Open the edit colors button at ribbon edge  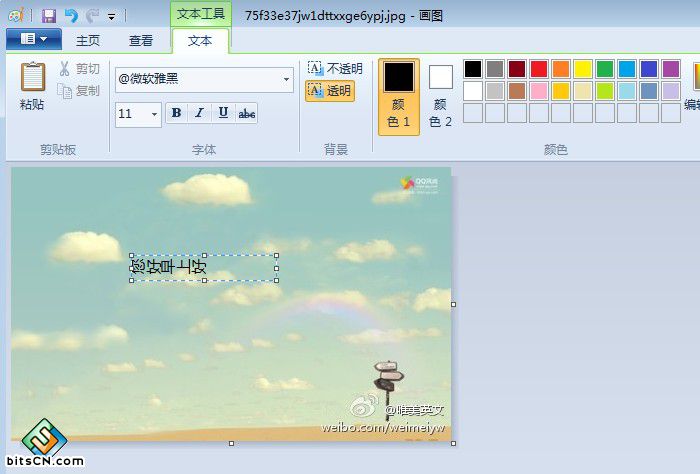tap(693, 87)
